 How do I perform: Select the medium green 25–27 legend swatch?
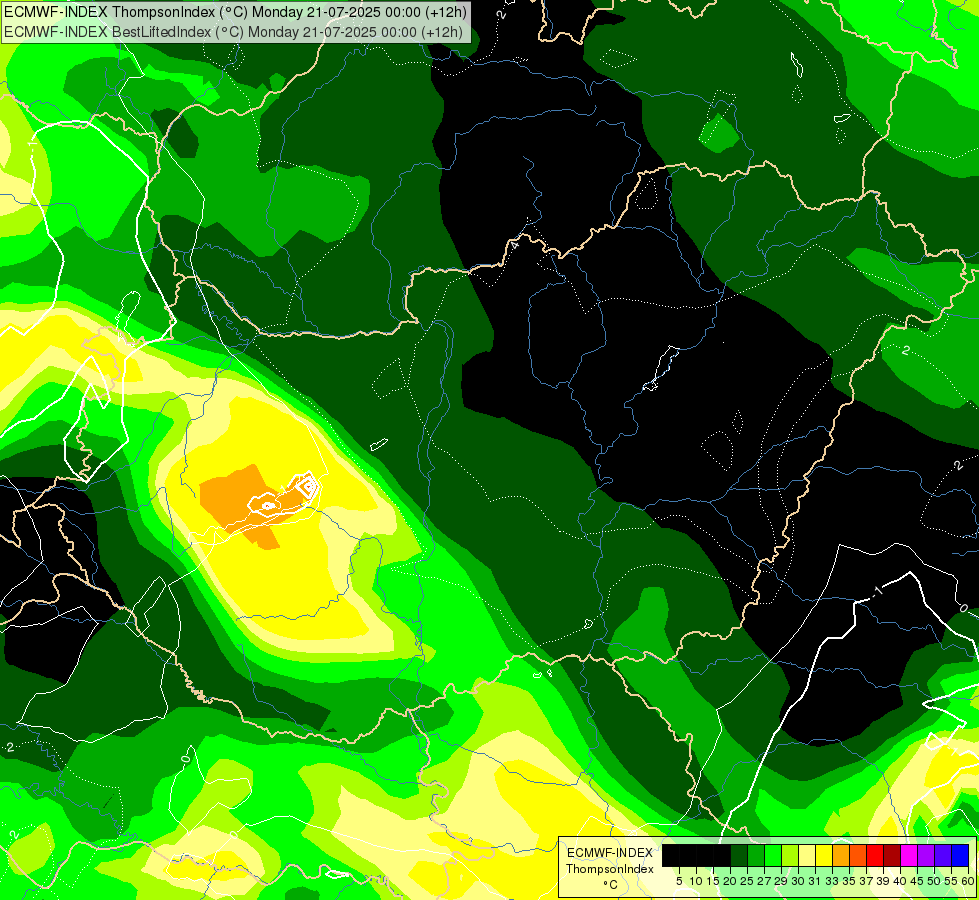pyautogui.click(x=756, y=855)
